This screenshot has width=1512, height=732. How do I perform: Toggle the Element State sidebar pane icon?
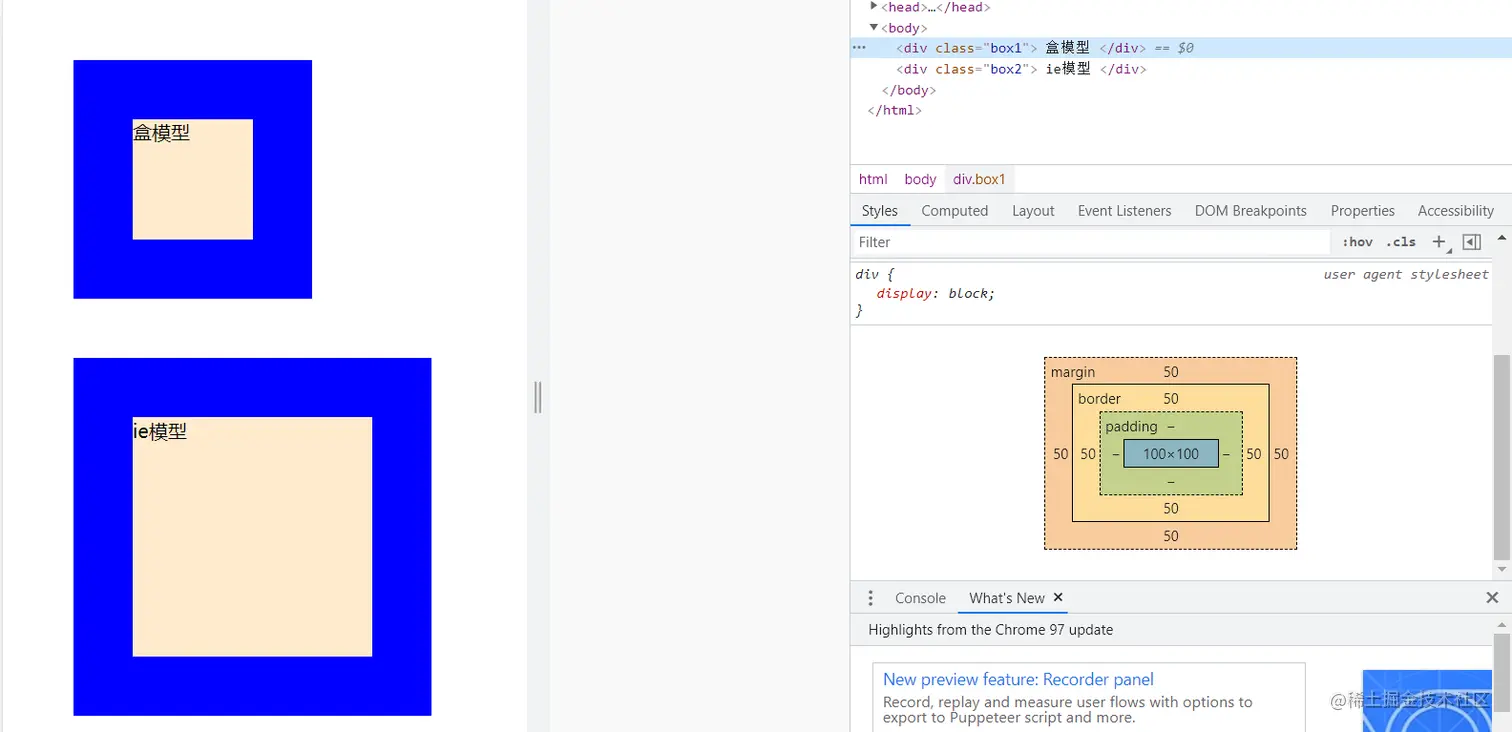[x=1471, y=241]
